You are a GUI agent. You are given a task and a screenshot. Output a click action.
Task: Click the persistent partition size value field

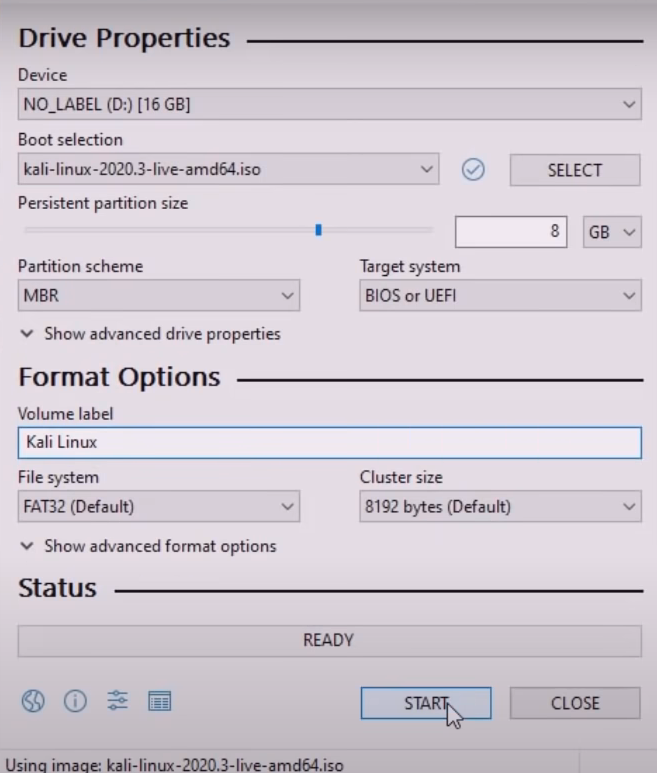click(511, 232)
